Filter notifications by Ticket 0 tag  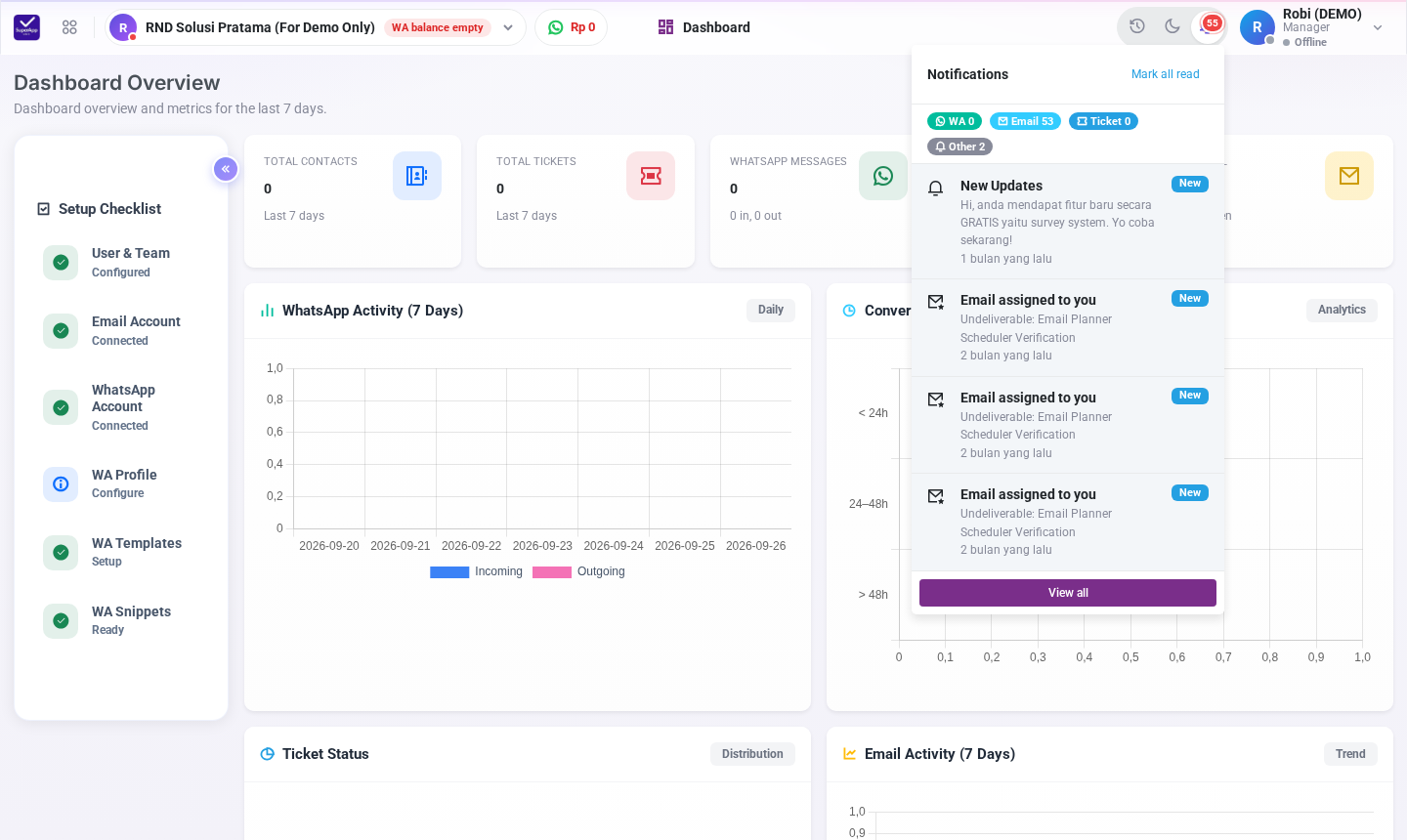[1103, 121]
